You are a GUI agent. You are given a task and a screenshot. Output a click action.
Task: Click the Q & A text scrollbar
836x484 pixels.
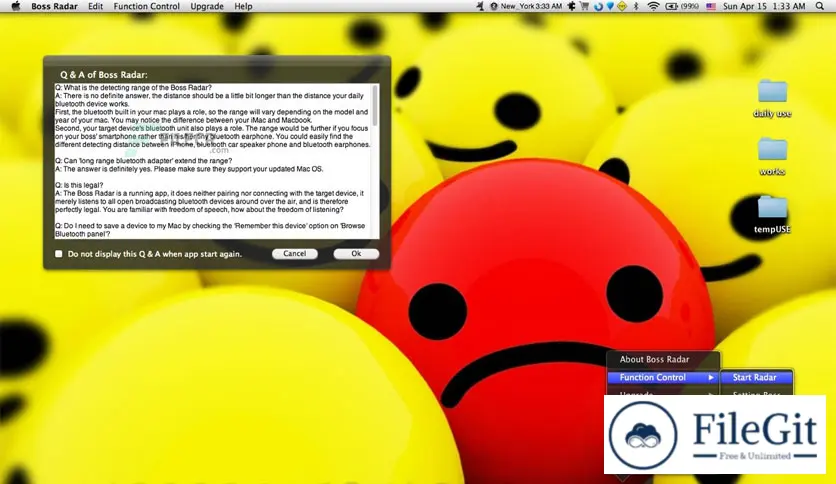click(x=375, y=160)
